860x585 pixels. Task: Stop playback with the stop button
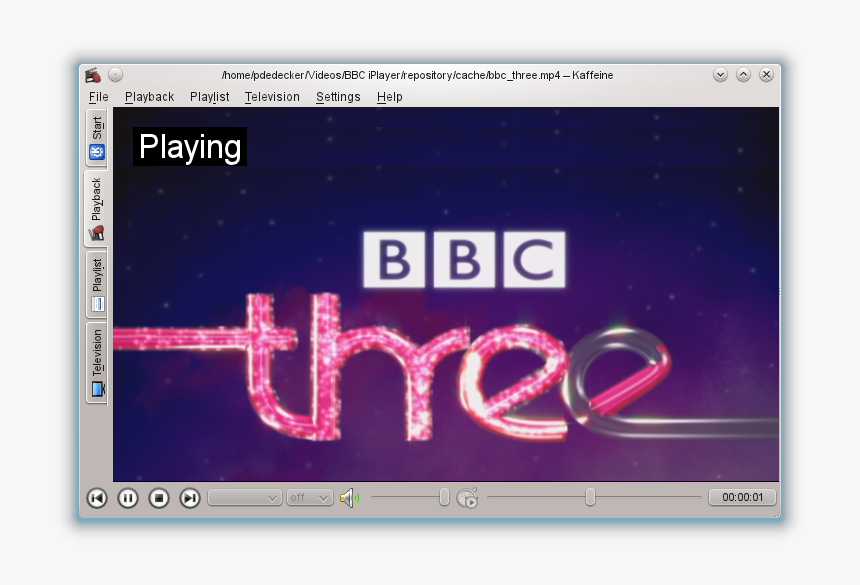(159, 498)
